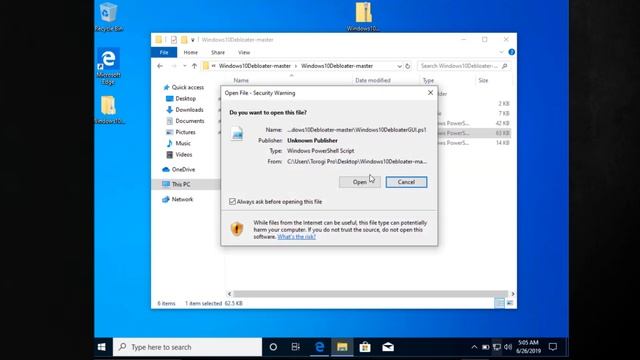
Task: Select Videos in navigation pane
Action: (184, 155)
